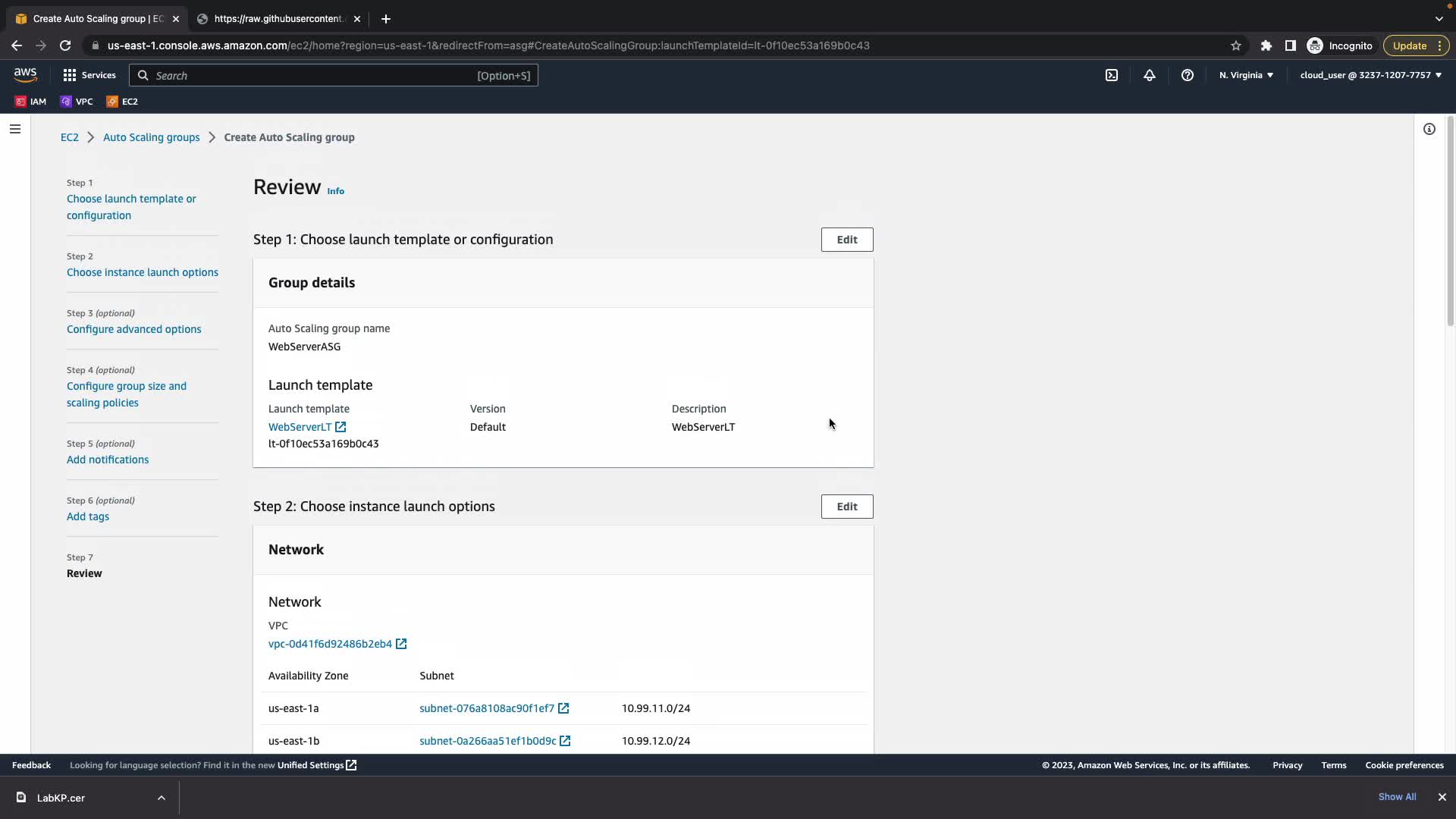Viewport: 1456px width, 819px height.
Task: Open the info panel icon at right
Action: click(x=1429, y=129)
